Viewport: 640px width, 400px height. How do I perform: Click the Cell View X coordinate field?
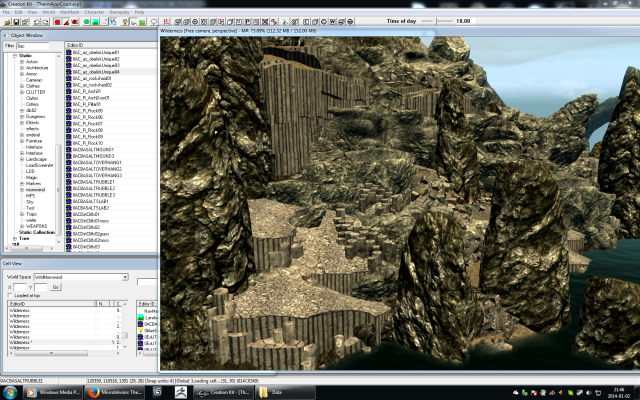pyautogui.click(x=20, y=287)
